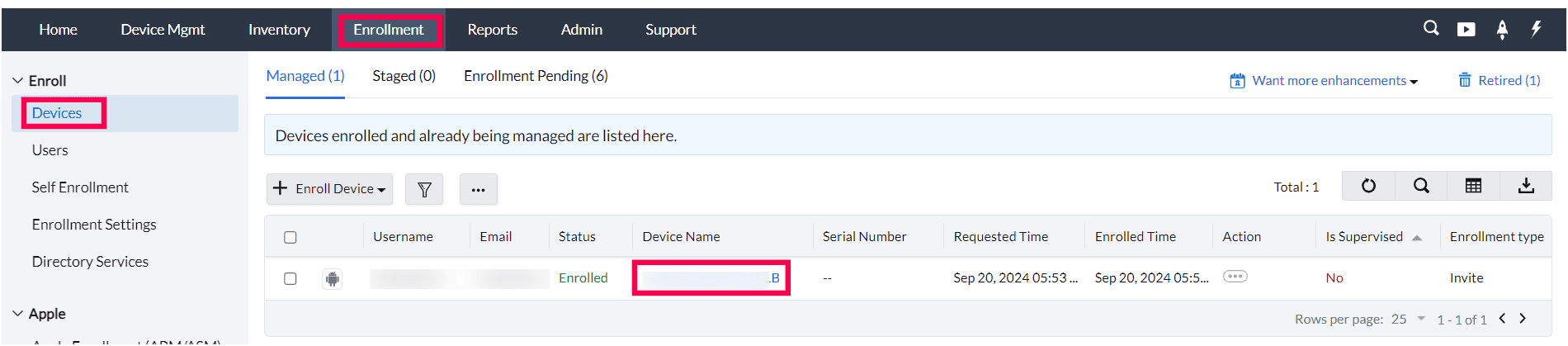Click the rocket icon in header
Viewport: 1568px width, 346px height.
point(1502,30)
